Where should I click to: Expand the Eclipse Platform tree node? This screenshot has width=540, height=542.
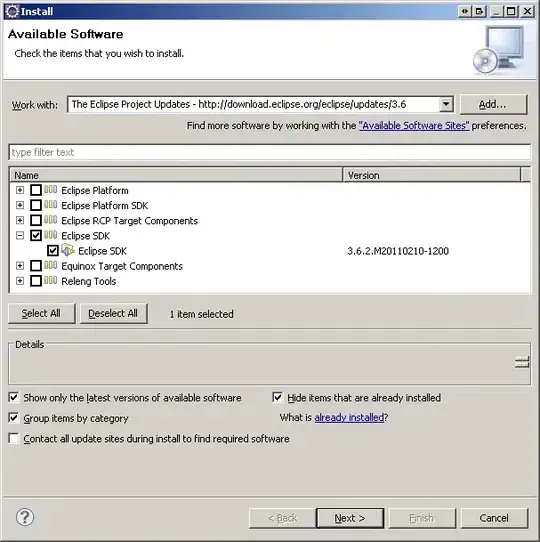pos(20,190)
